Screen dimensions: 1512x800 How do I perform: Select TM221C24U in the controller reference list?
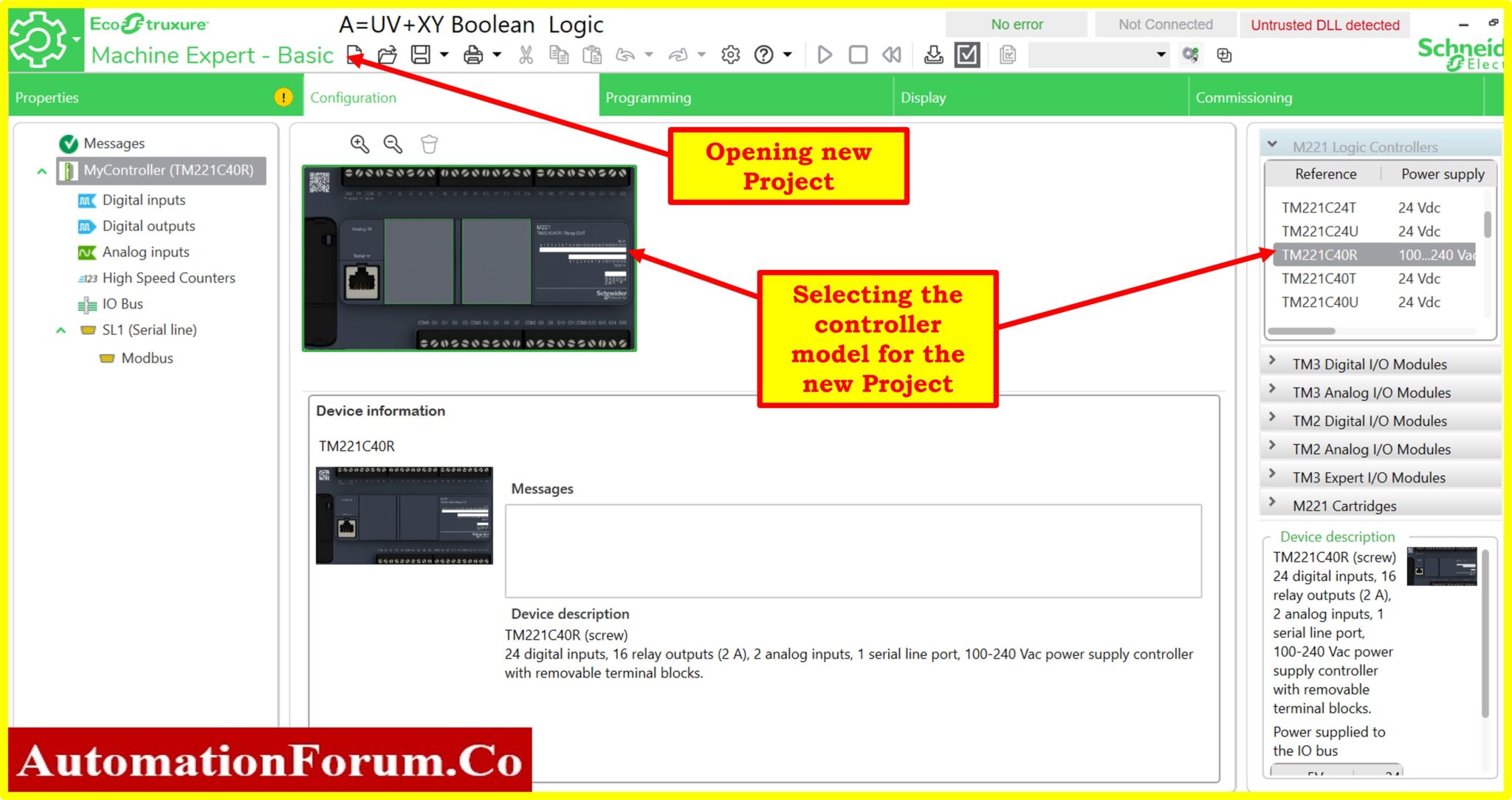[1321, 231]
